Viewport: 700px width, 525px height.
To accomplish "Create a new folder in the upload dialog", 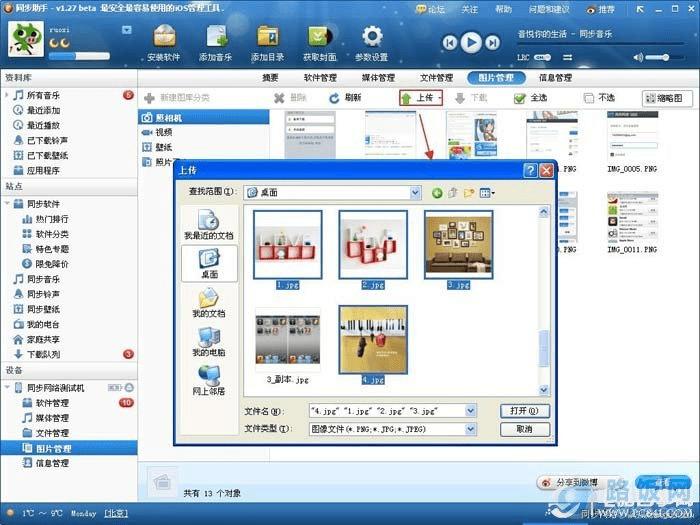I will click(469, 193).
